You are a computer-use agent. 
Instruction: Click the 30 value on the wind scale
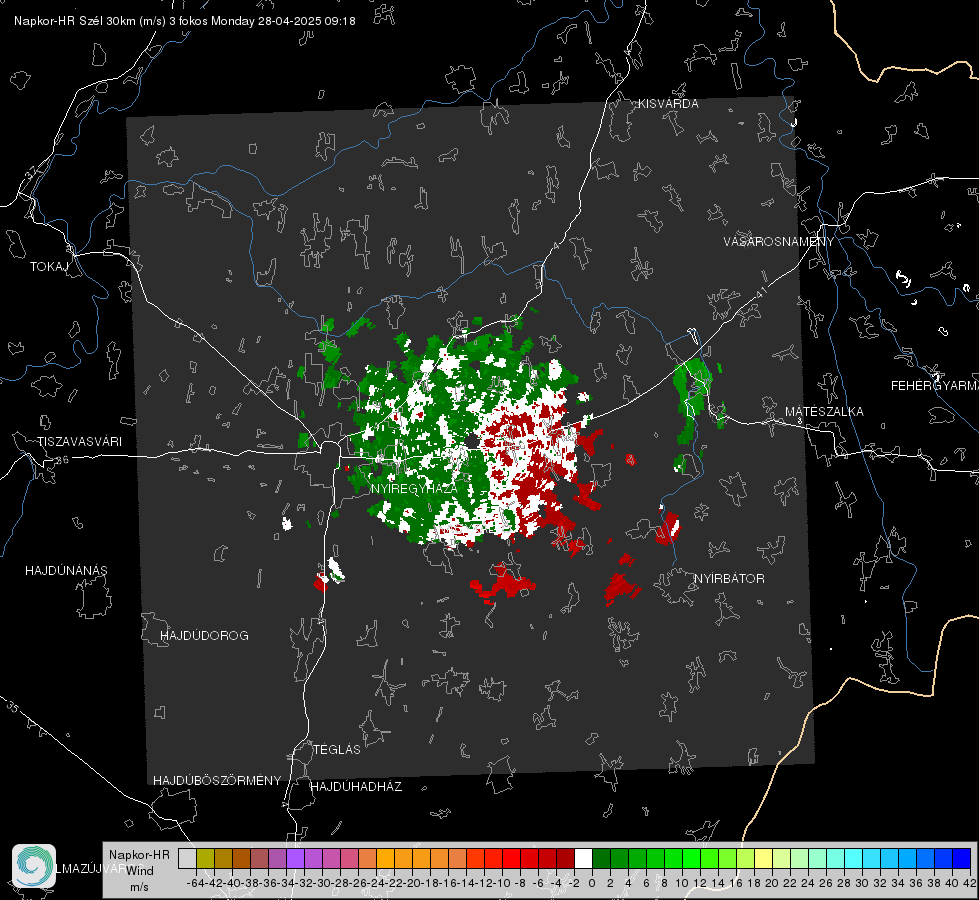click(x=862, y=883)
